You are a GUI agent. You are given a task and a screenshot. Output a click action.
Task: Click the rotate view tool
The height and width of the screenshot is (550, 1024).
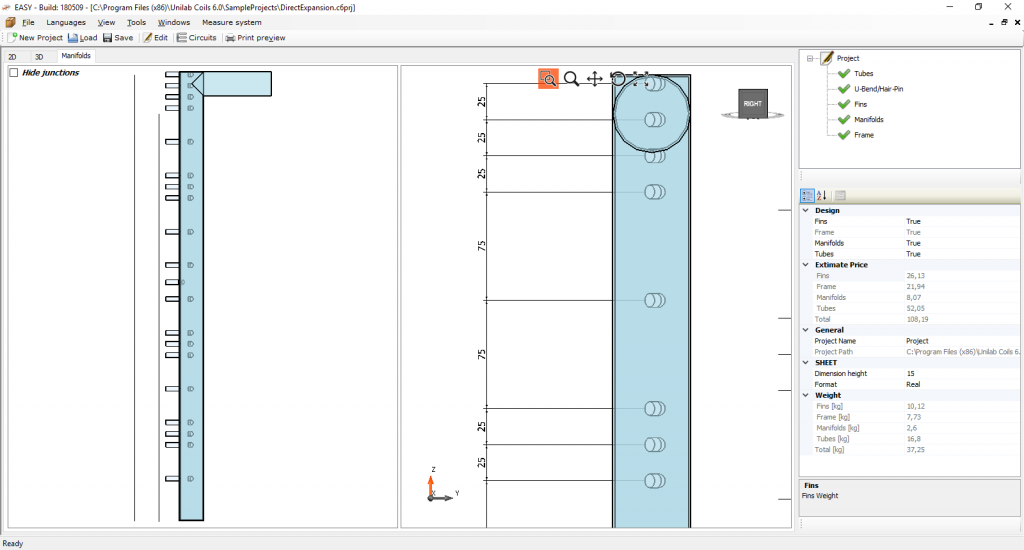click(618, 79)
